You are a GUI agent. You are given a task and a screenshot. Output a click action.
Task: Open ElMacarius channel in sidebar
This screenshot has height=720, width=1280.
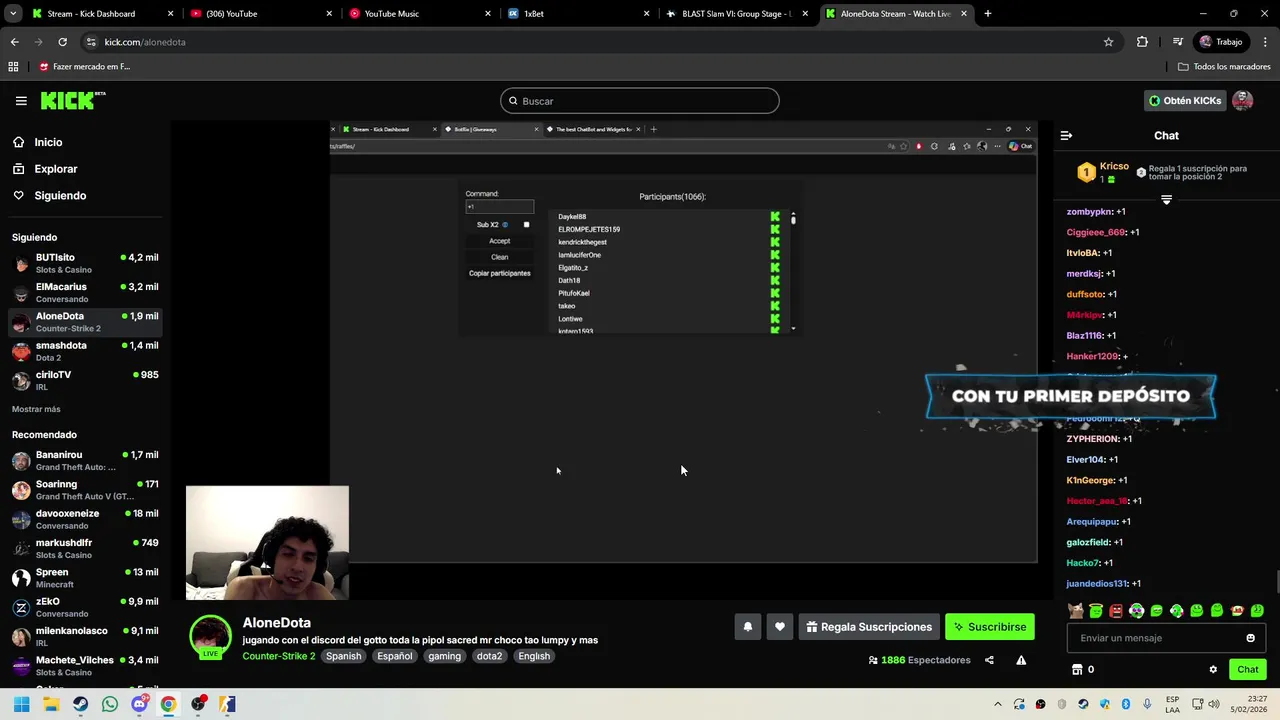(85, 292)
